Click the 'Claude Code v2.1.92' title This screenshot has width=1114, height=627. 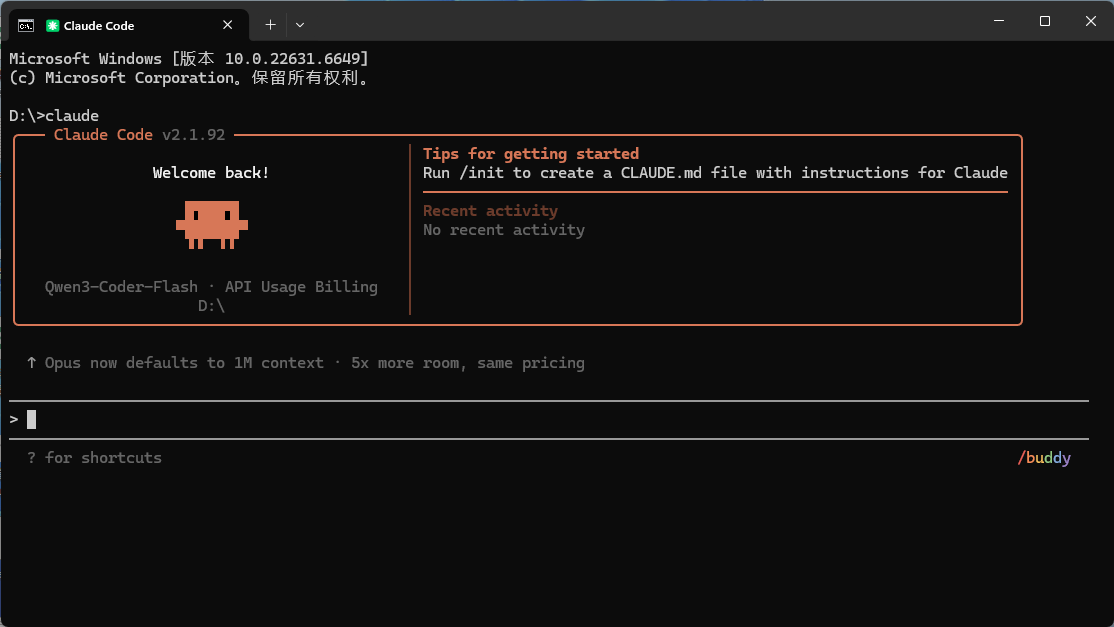(x=139, y=135)
